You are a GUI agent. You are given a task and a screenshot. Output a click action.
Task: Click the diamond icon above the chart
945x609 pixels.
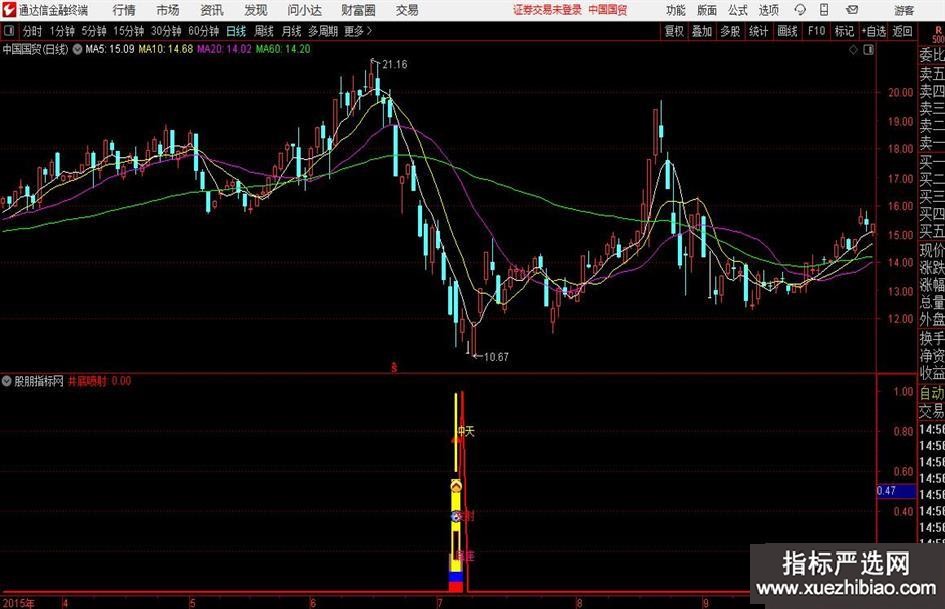853,49
